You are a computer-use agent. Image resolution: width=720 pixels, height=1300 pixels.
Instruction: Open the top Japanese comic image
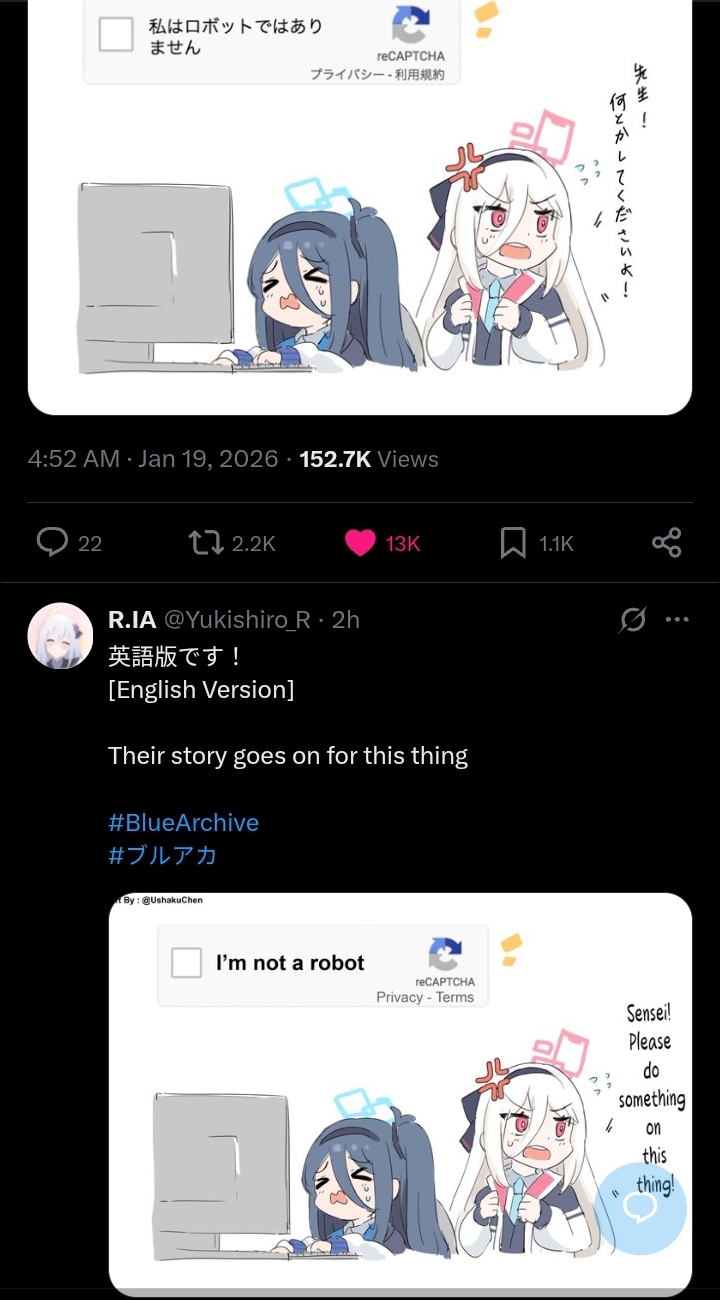click(x=360, y=207)
